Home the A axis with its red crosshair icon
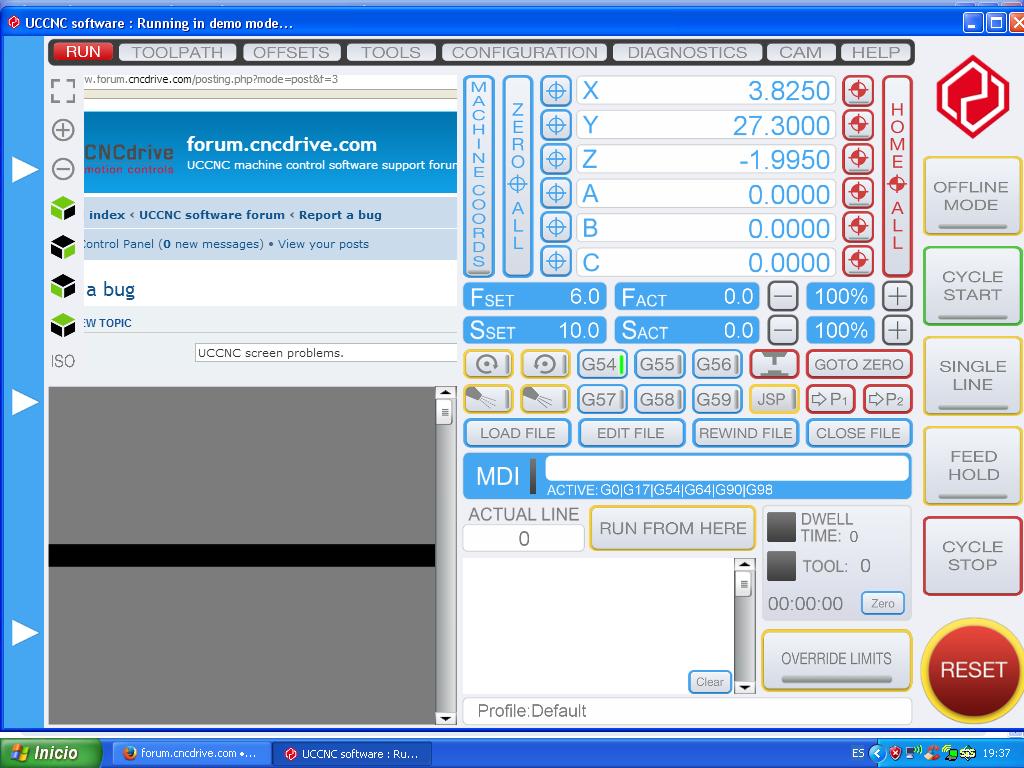 click(x=858, y=193)
